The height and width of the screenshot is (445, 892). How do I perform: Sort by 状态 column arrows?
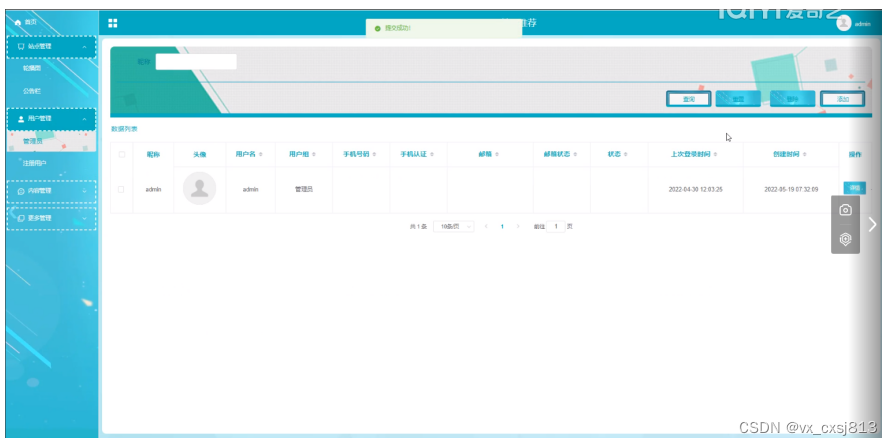pyautogui.click(x=626, y=155)
